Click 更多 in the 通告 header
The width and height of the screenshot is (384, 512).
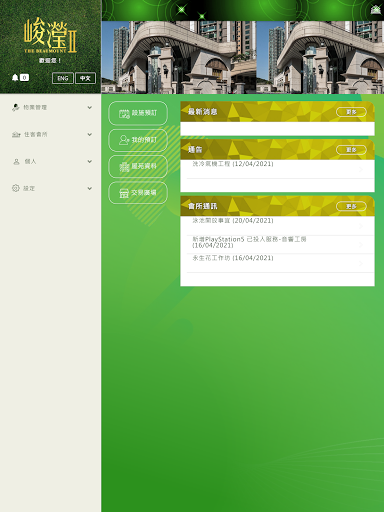351,150
